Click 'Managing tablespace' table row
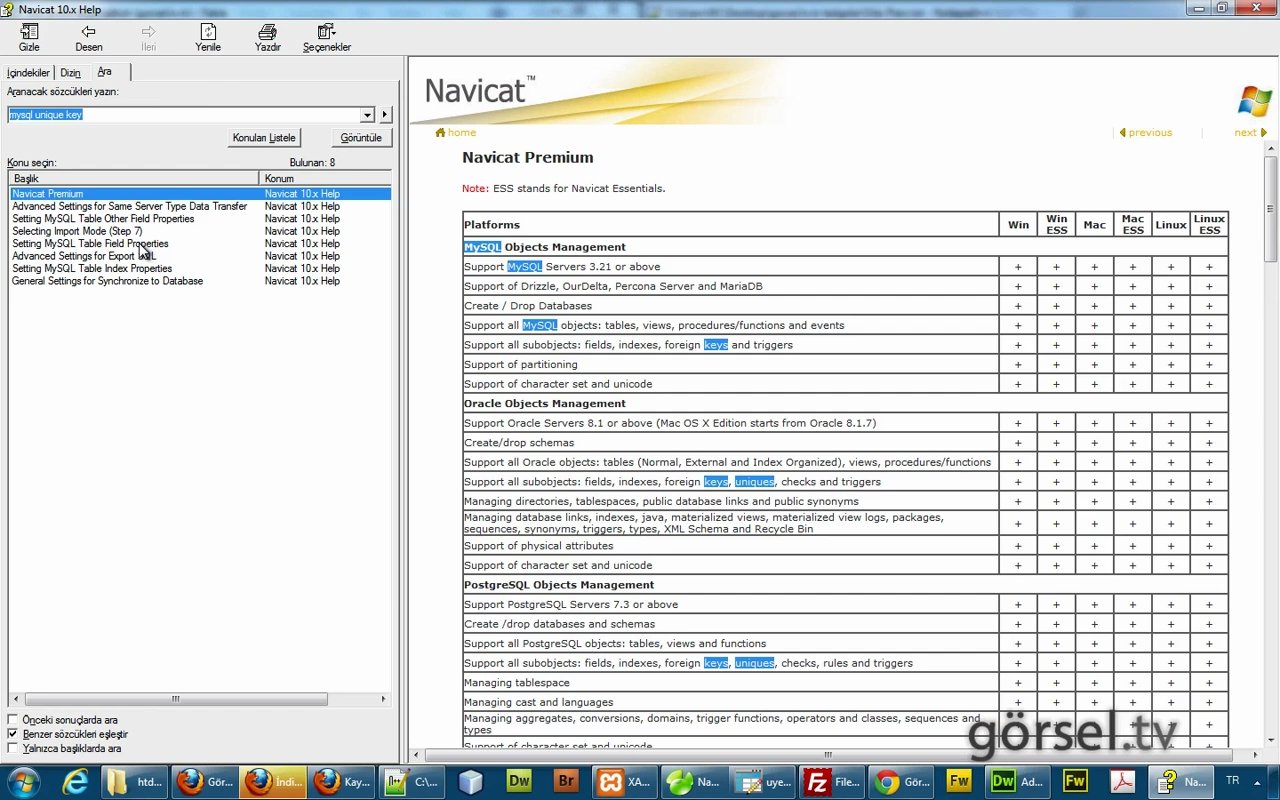1280x800 pixels. coord(730,683)
